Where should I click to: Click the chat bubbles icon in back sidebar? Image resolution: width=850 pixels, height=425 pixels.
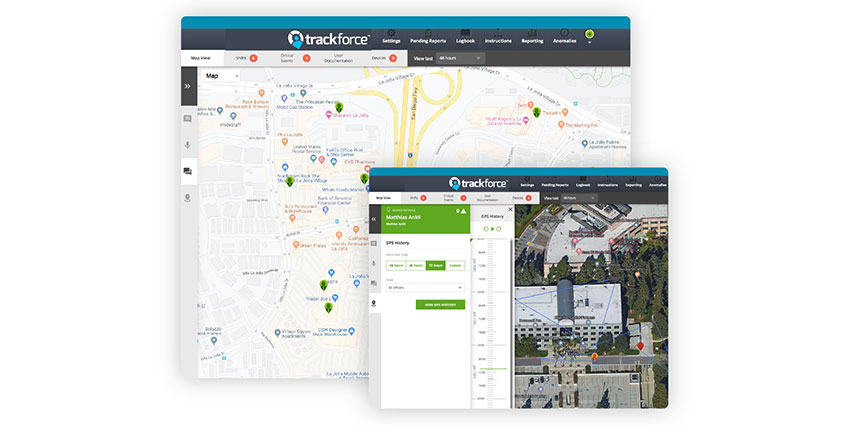pos(188,171)
